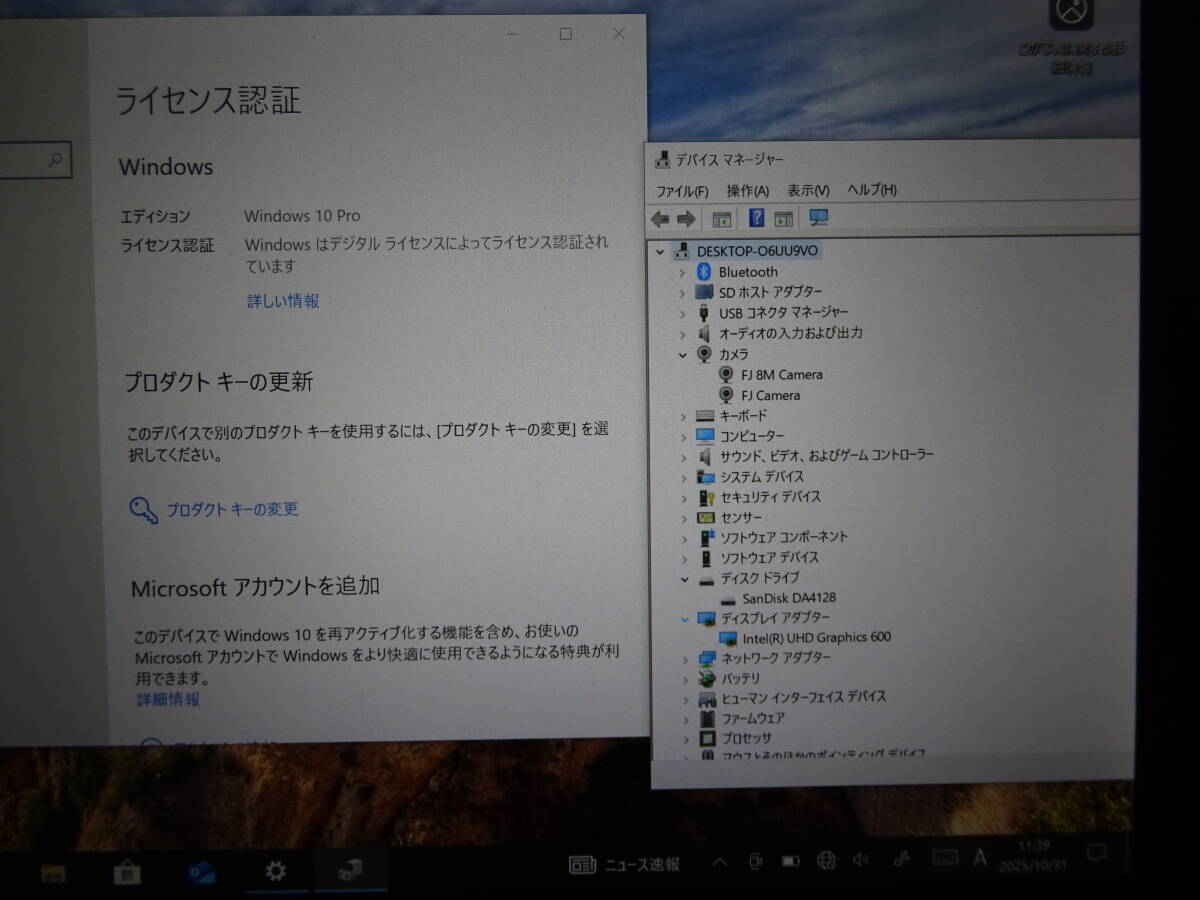Select the SanDisk DA4128 disk drive
1200x900 pixels.
[789, 598]
